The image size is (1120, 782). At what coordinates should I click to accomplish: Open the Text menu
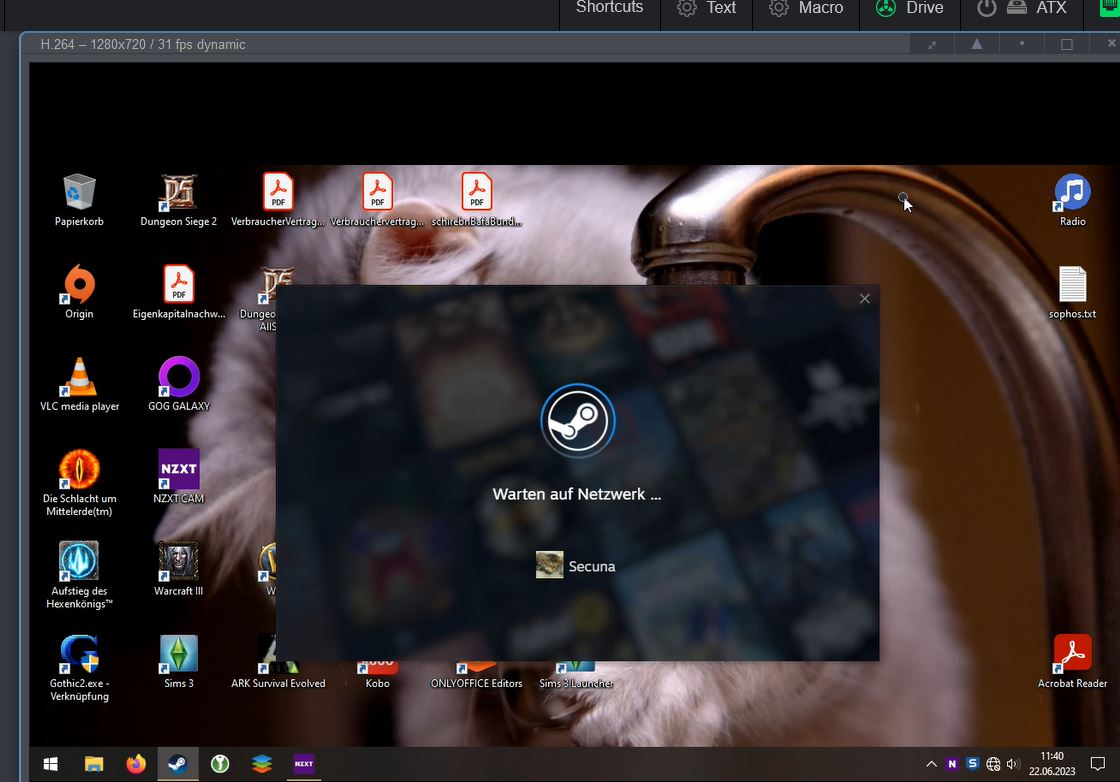[x=706, y=8]
